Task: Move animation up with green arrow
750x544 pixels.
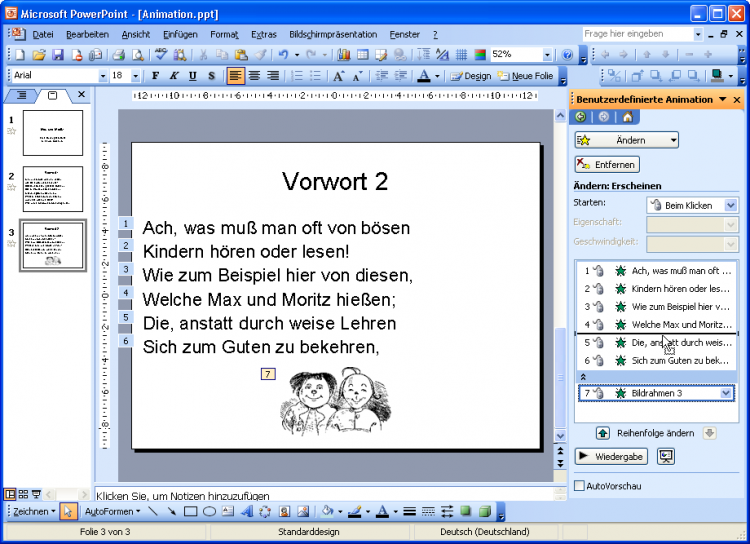Action: click(x=603, y=433)
